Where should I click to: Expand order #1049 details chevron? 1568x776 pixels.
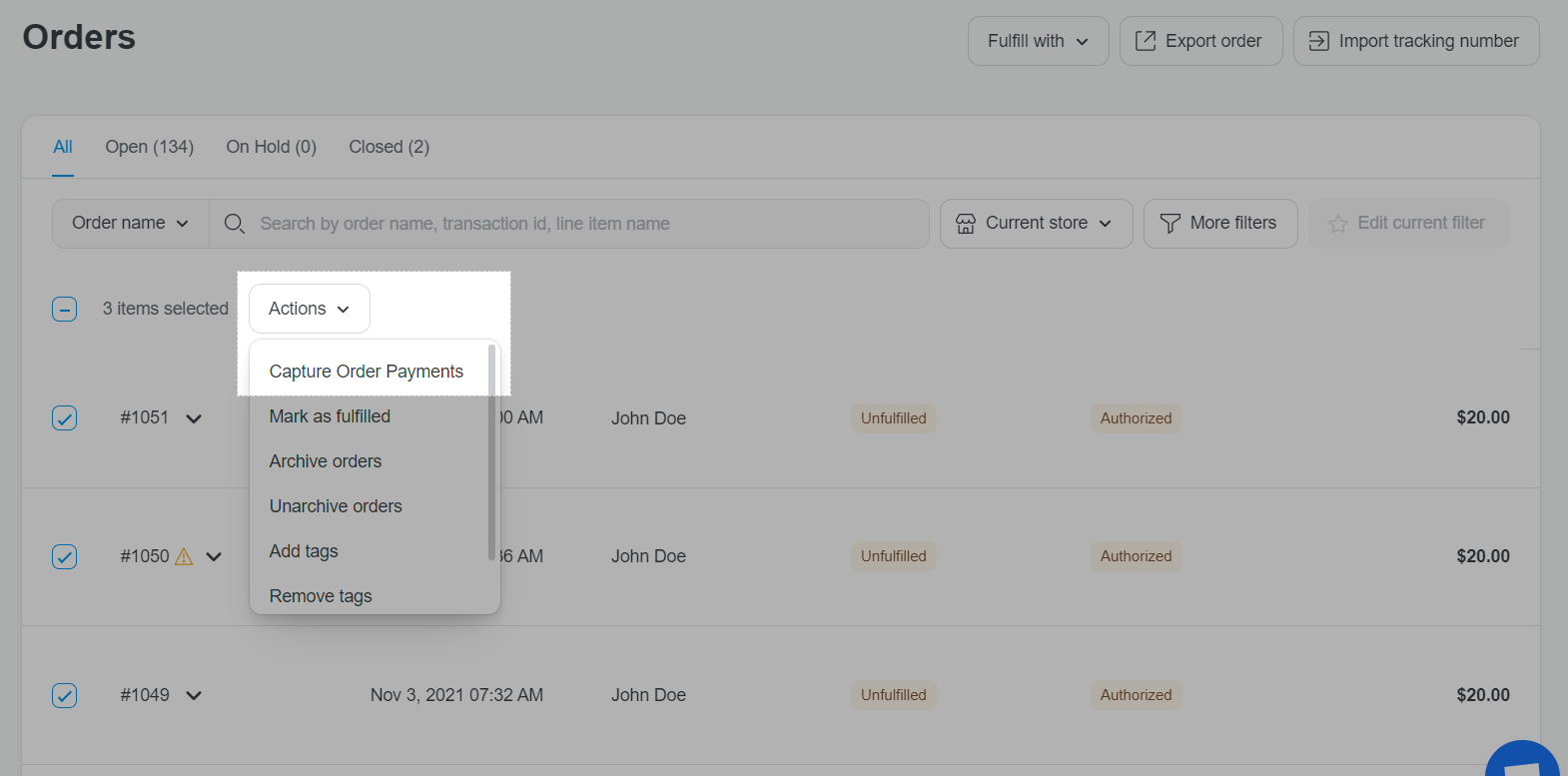(194, 695)
